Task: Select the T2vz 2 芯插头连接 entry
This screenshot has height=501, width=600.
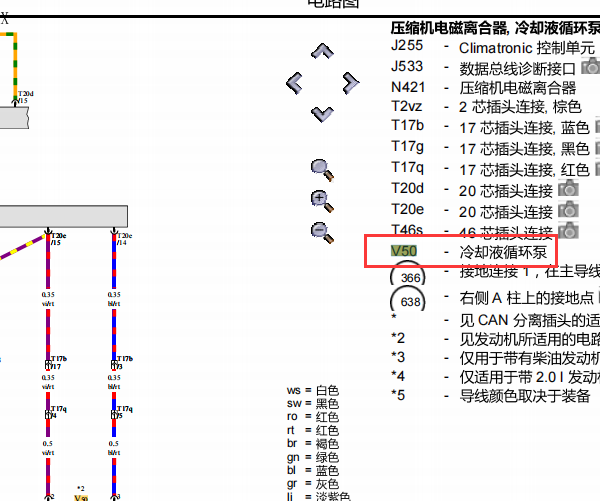Action: (x=486, y=107)
